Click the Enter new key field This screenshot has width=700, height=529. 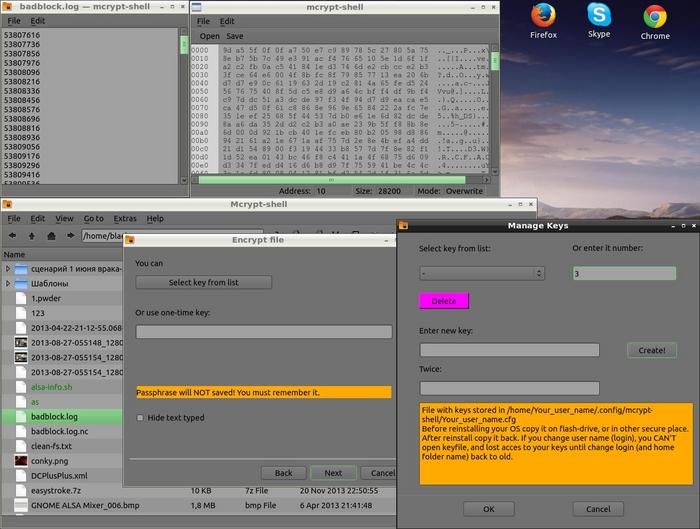pyautogui.click(x=509, y=350)
